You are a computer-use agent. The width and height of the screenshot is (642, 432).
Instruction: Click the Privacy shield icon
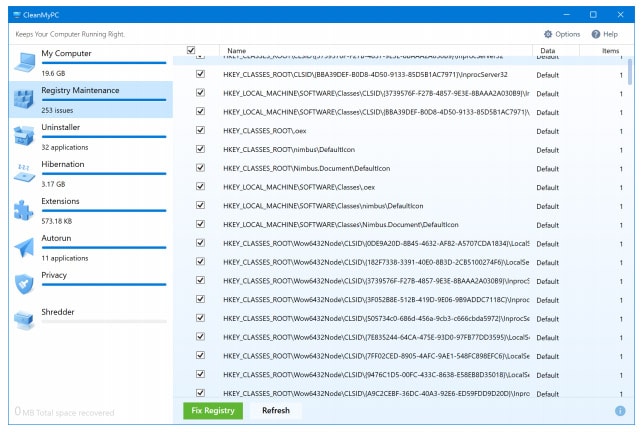tap(24, 284)
